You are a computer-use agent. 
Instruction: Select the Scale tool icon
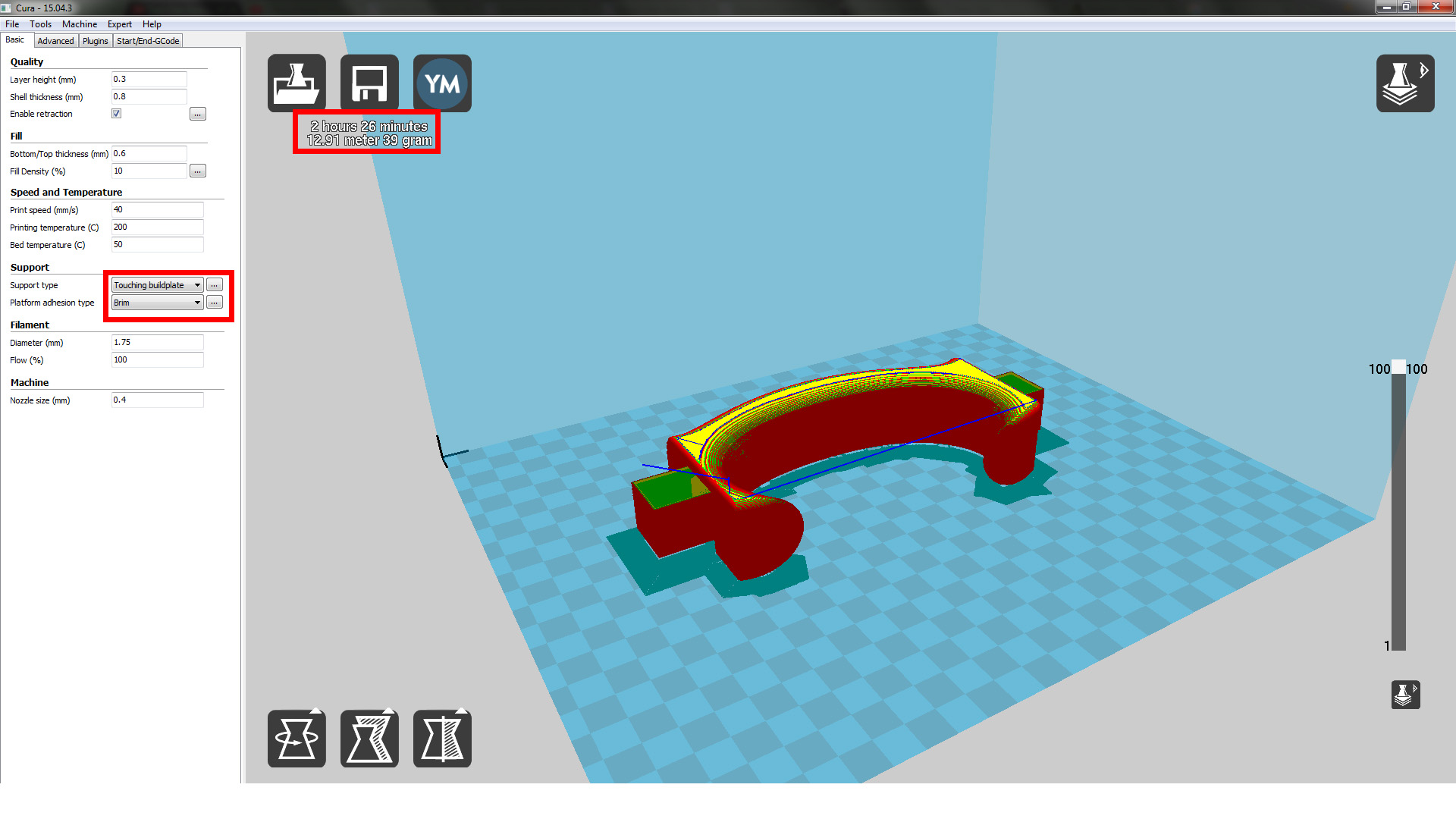click(x=369, y=737)
